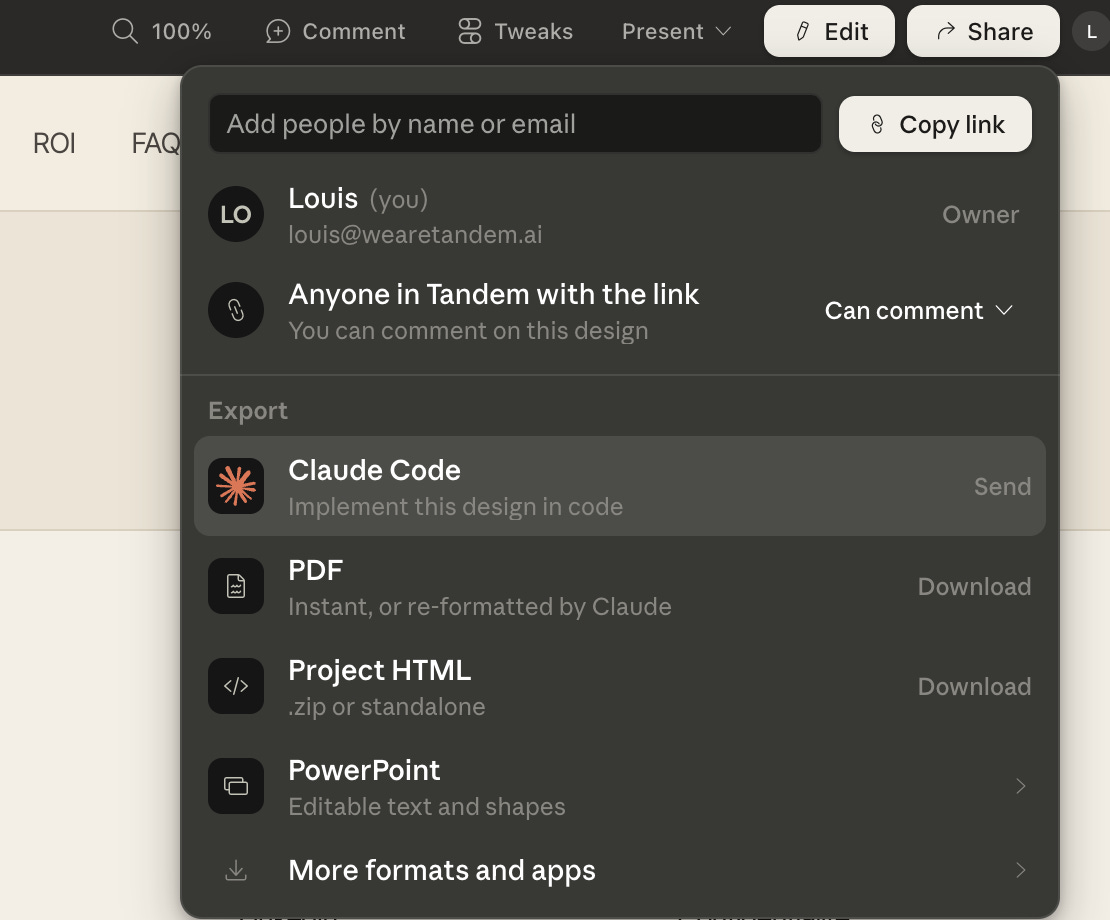Click the pencil icon in Edit
Screen dimensions: 1110x920
tap(802, 32)
